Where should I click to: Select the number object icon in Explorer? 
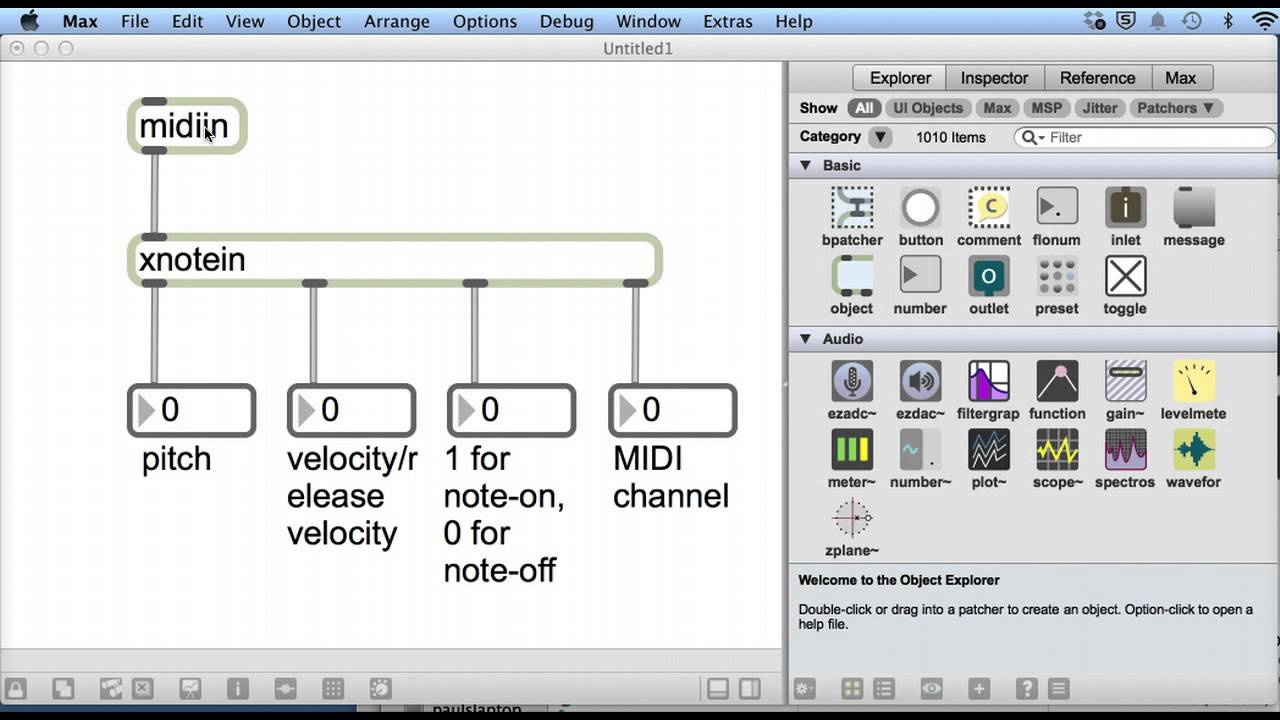(920, 276)
